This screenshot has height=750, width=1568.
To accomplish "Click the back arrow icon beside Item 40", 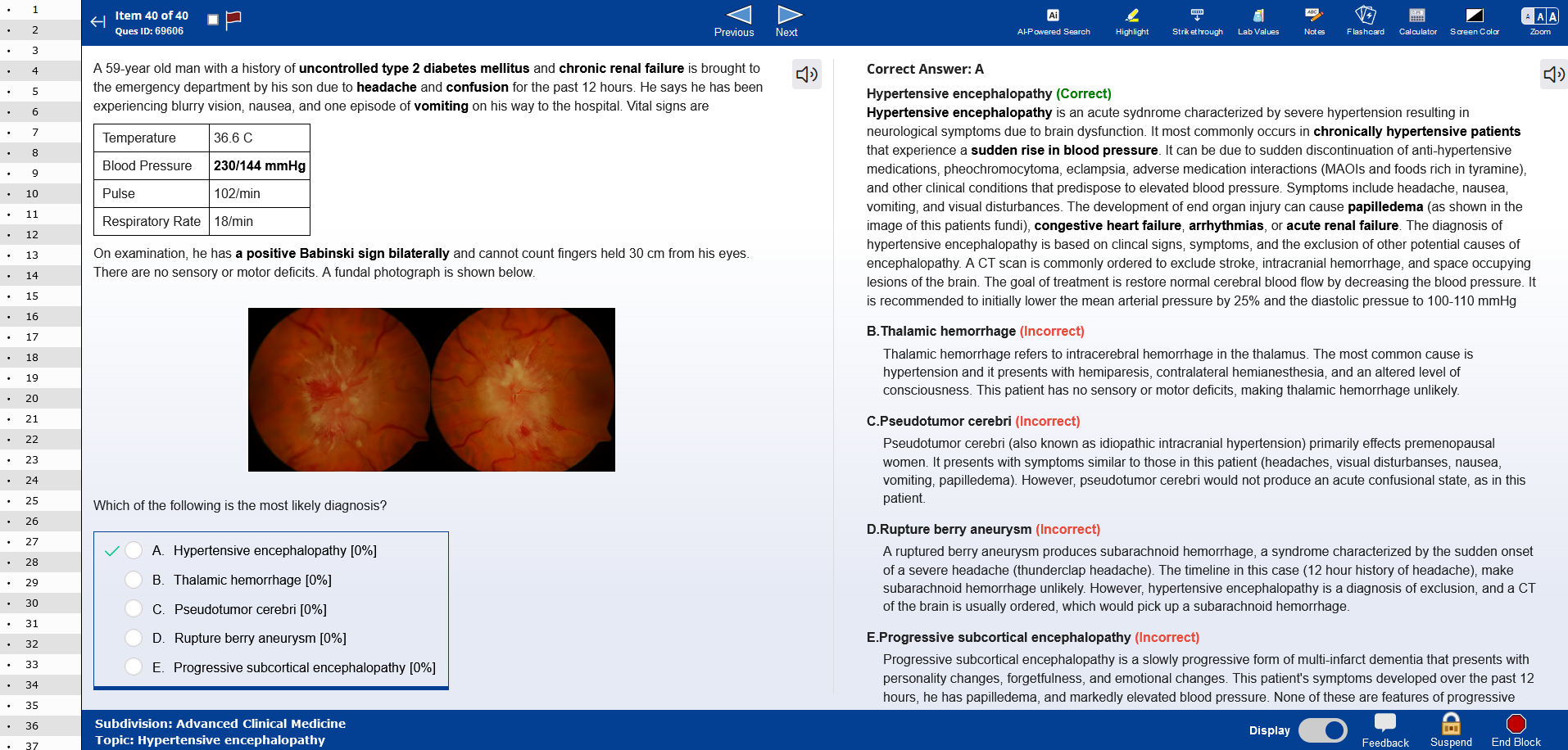I will tap(98, 22).
